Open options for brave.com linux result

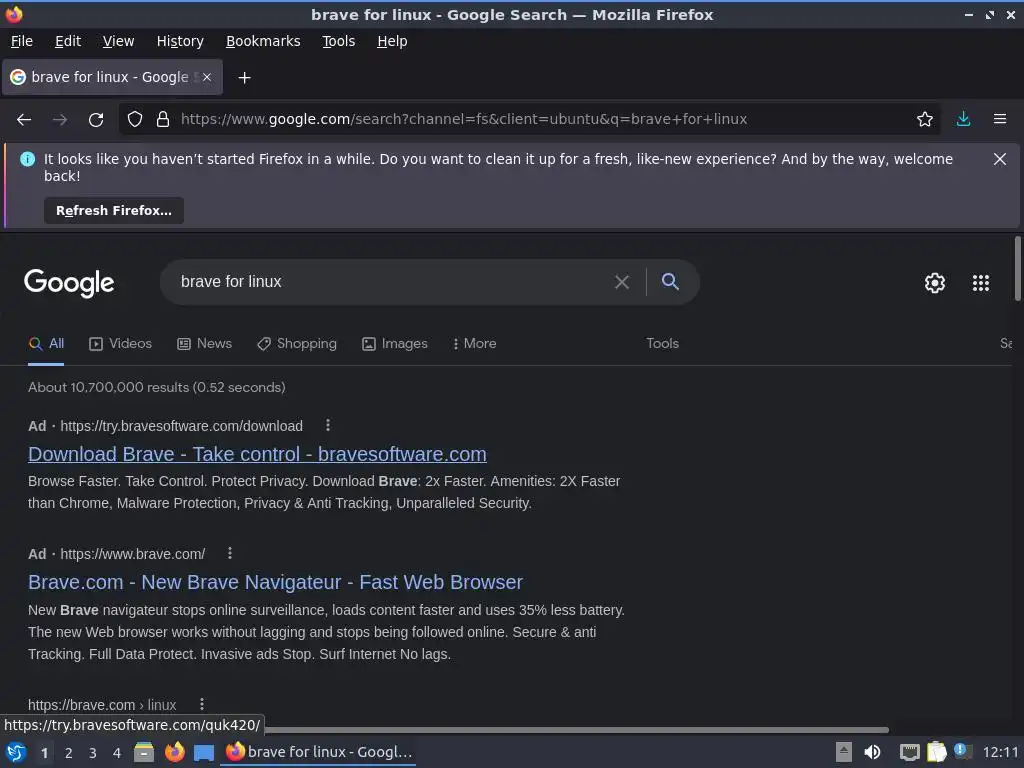[x=202, y=704]
